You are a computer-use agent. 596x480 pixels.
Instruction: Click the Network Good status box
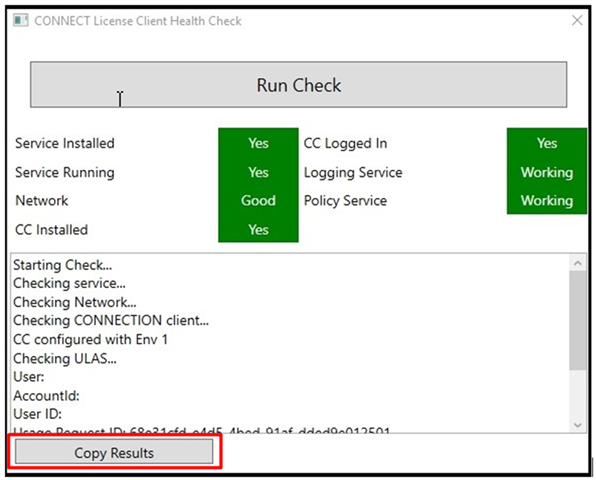point(258,200)
